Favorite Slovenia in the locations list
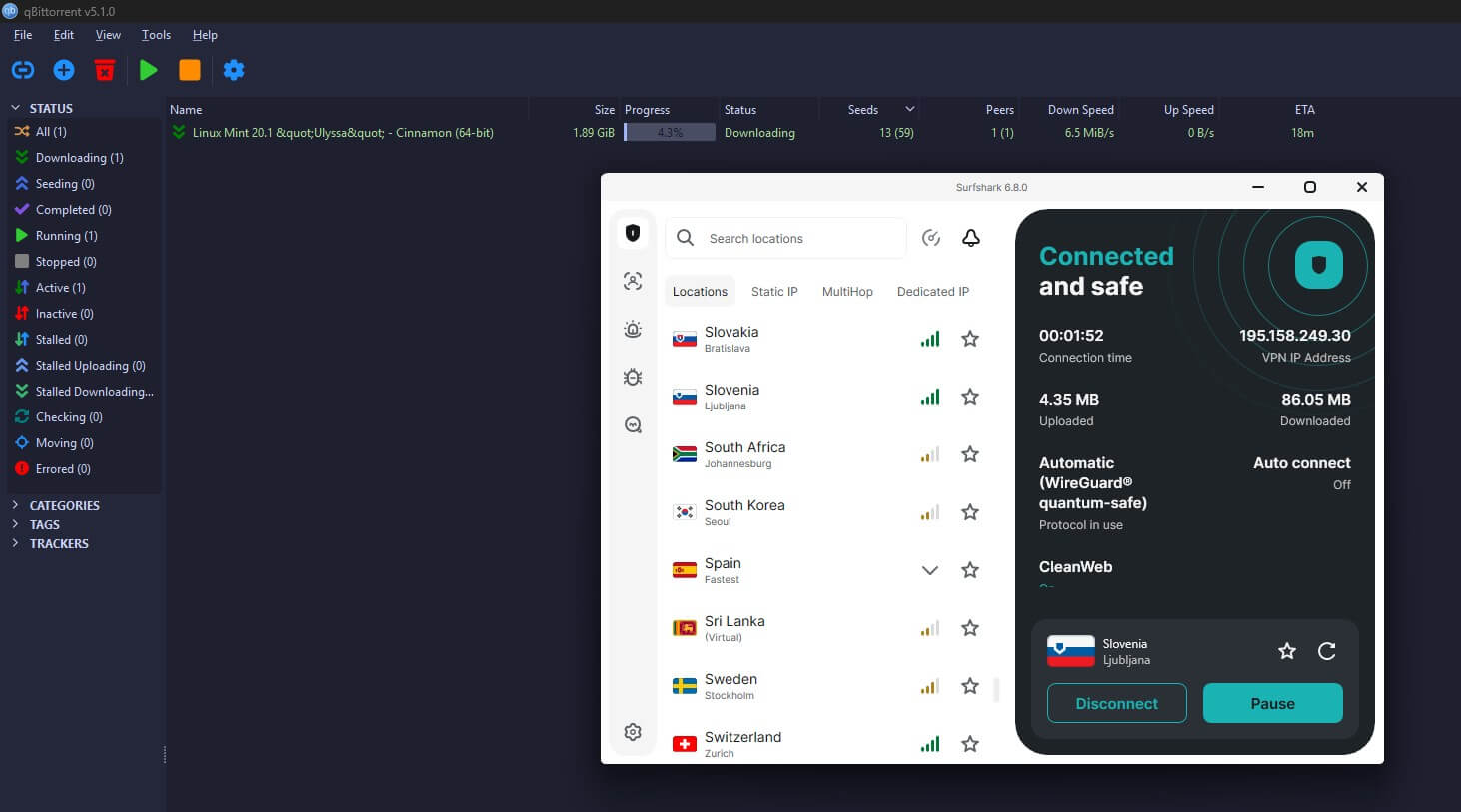1461x812 pixels. coord(970,397)
